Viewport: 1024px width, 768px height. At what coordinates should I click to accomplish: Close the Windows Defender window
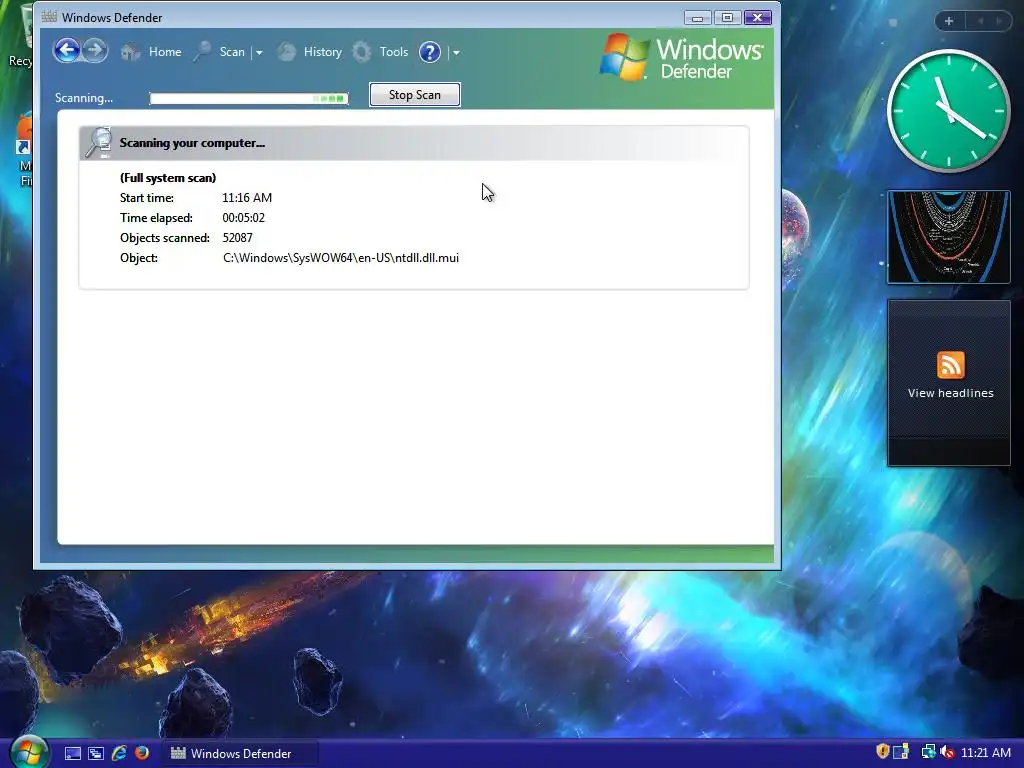pyautogui.click(x=758, y=18)
